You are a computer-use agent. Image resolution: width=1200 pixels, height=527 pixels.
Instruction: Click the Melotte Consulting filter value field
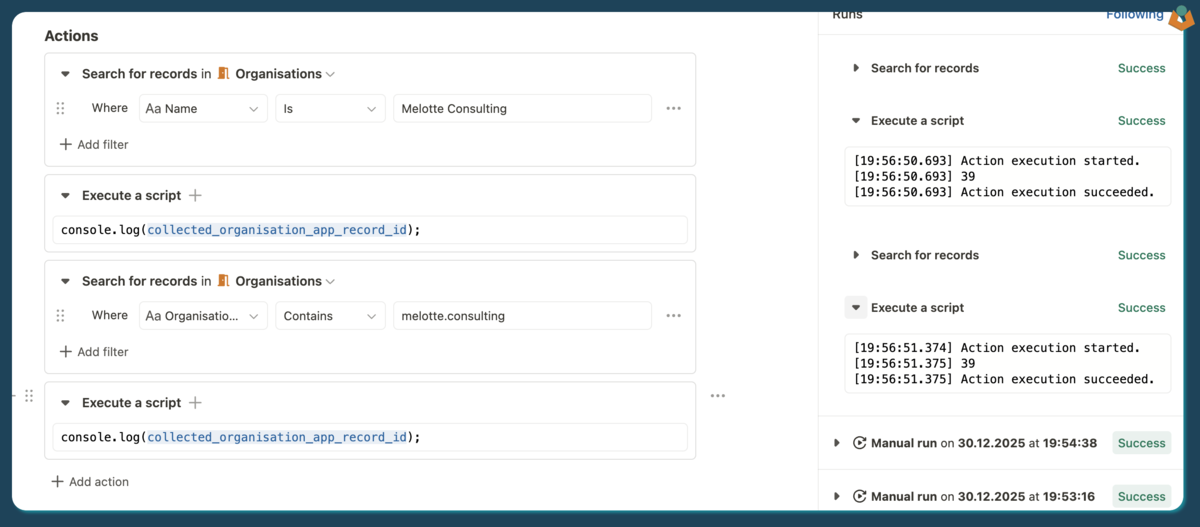point(521,108)
